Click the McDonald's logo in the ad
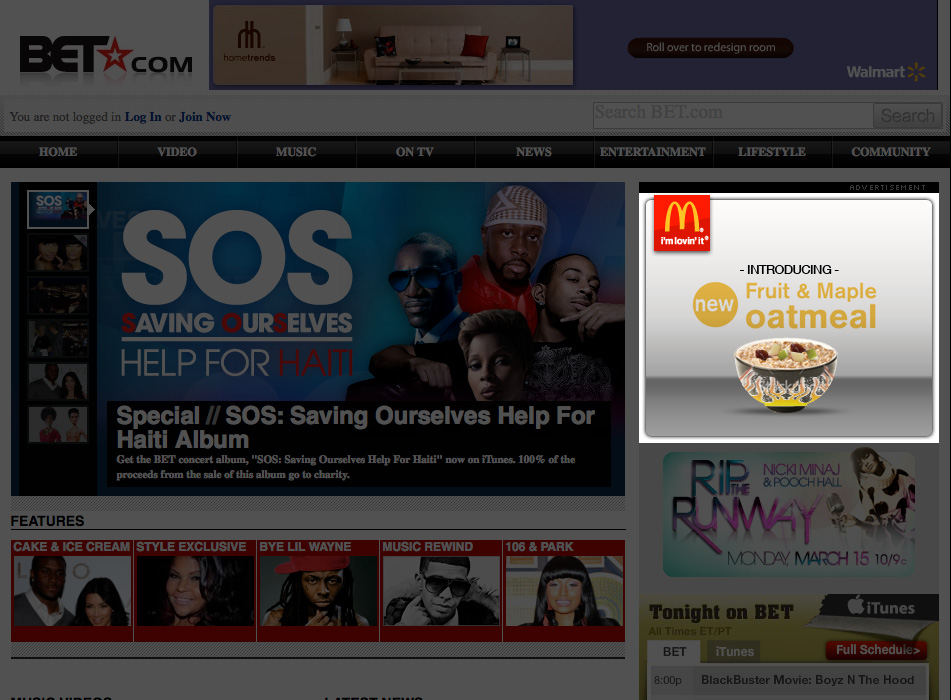The width and height of the screenshot is (951, 700). [x=681, y=223]
